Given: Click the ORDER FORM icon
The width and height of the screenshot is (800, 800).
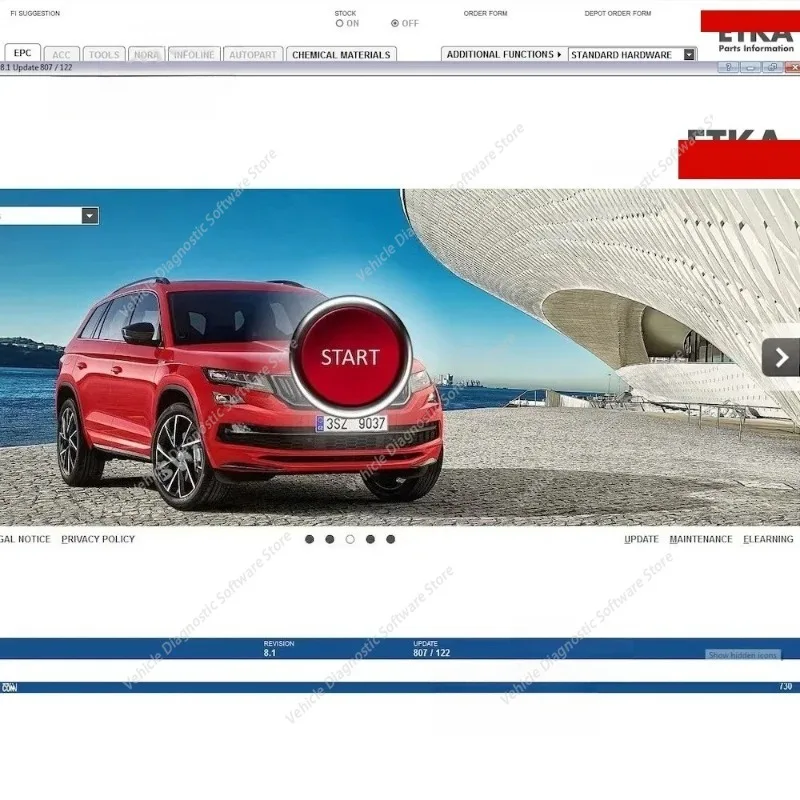Looking at the screenshot, I should tap(486, 14).
